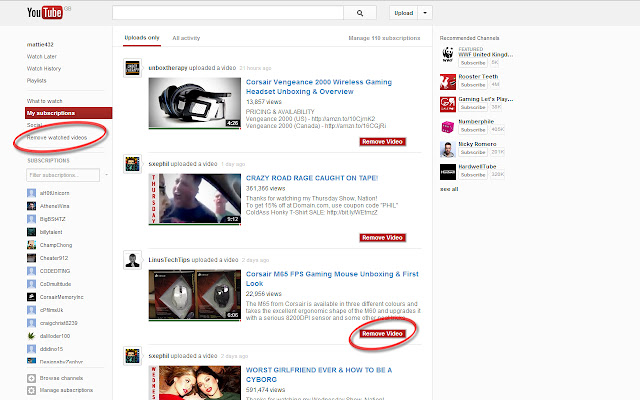Open the dailloder100 leaf avatar icon
Image resolution: width=640 pixels, height=400 pixels.
tap(31, 336)
